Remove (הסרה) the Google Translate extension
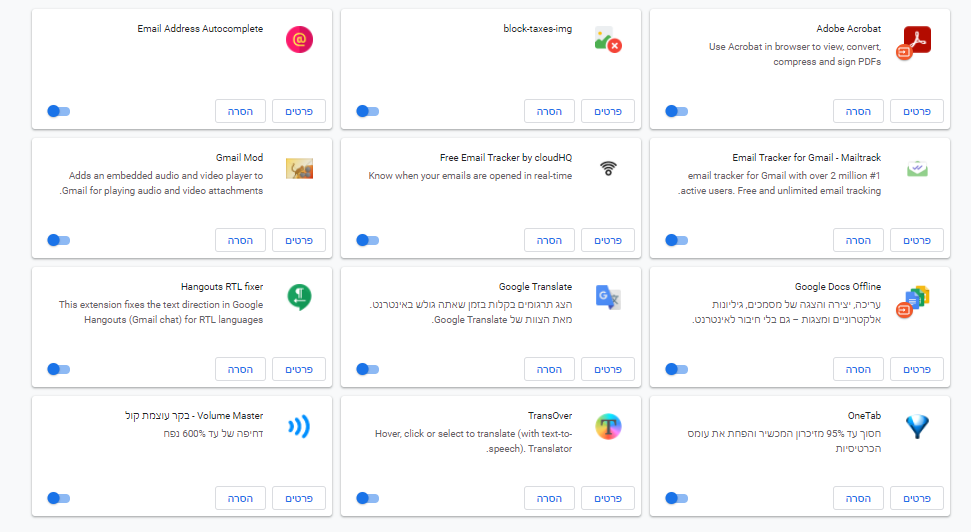The image size is (971, 532). 549,369
